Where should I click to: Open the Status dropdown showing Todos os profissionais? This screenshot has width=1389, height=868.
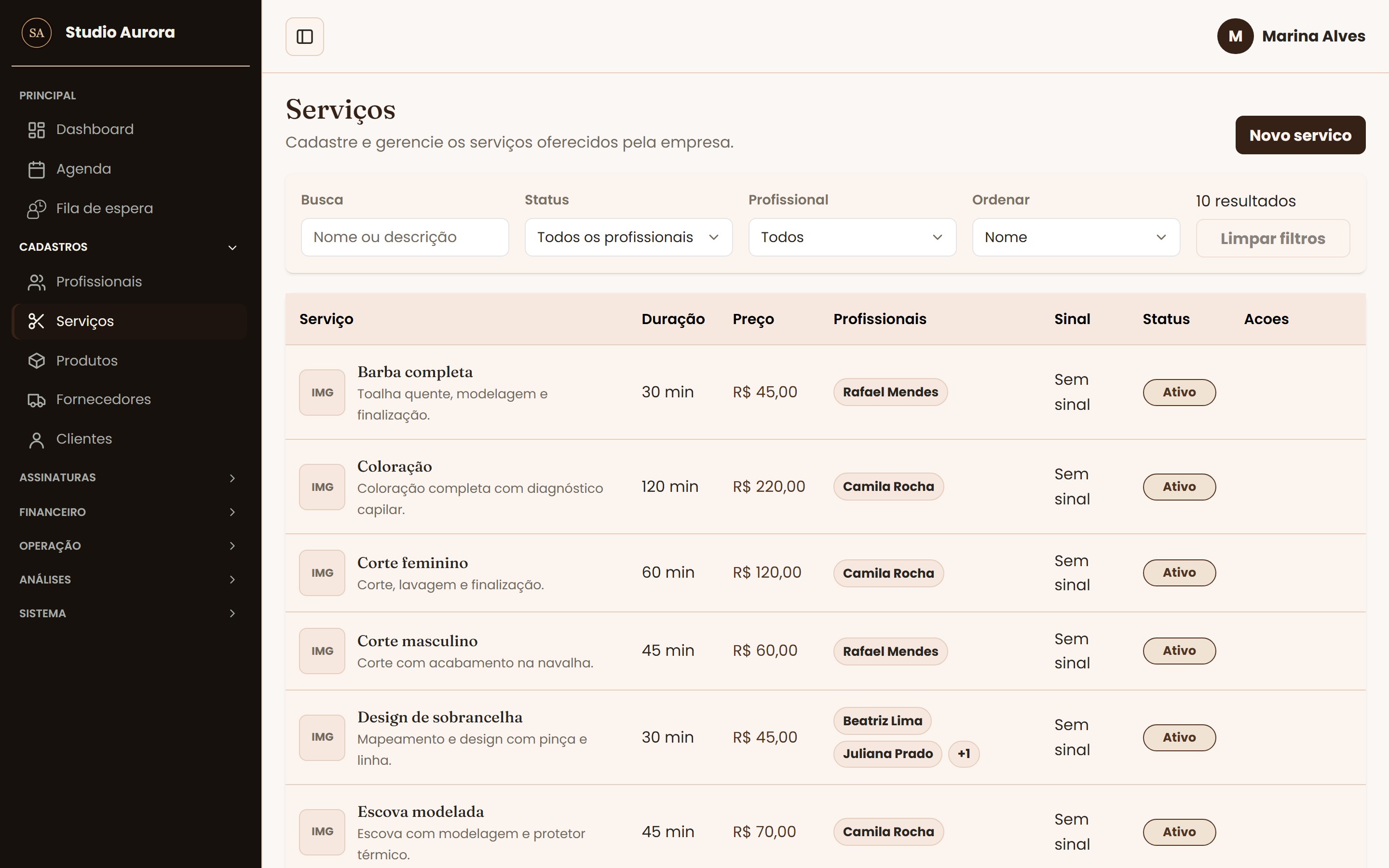pyautogui.click(x=628, y=237)
